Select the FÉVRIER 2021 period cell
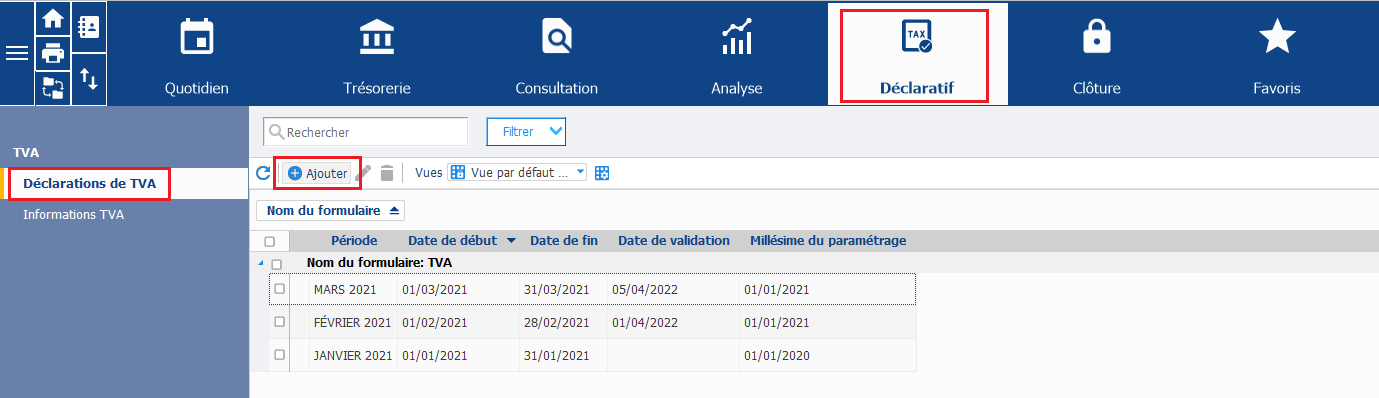This screenshot has width=1379, height=398. tap(353, 322)
